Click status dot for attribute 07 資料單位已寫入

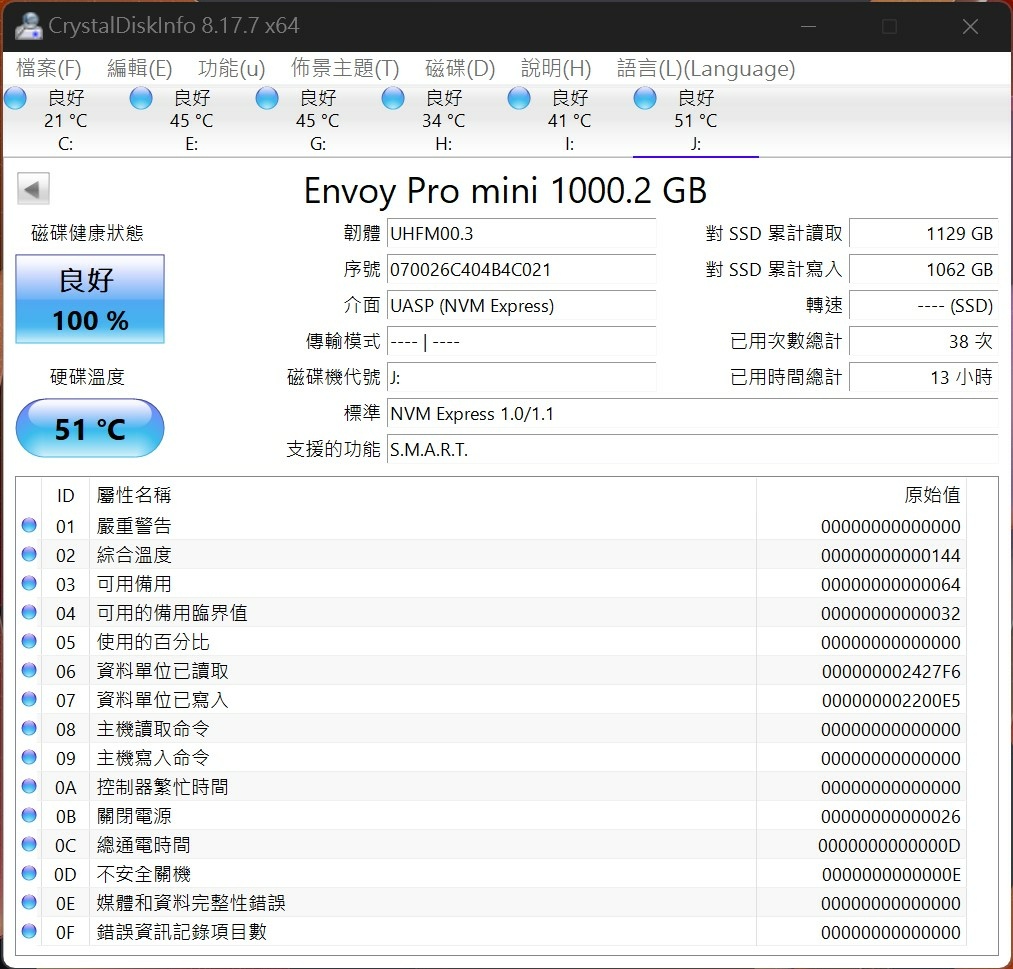[x=29, y=700]
